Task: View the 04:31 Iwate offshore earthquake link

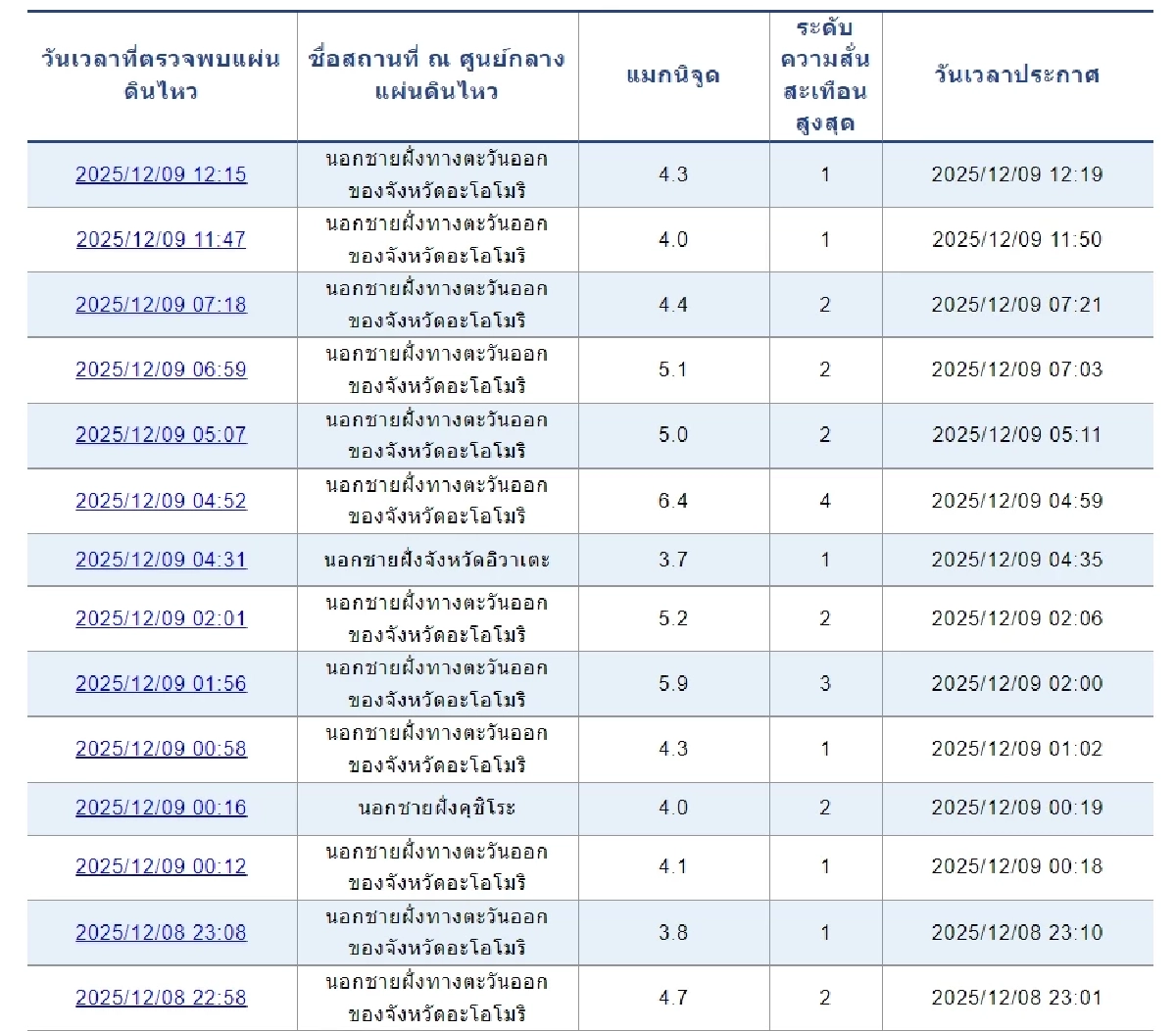Action: click(160, 560)
